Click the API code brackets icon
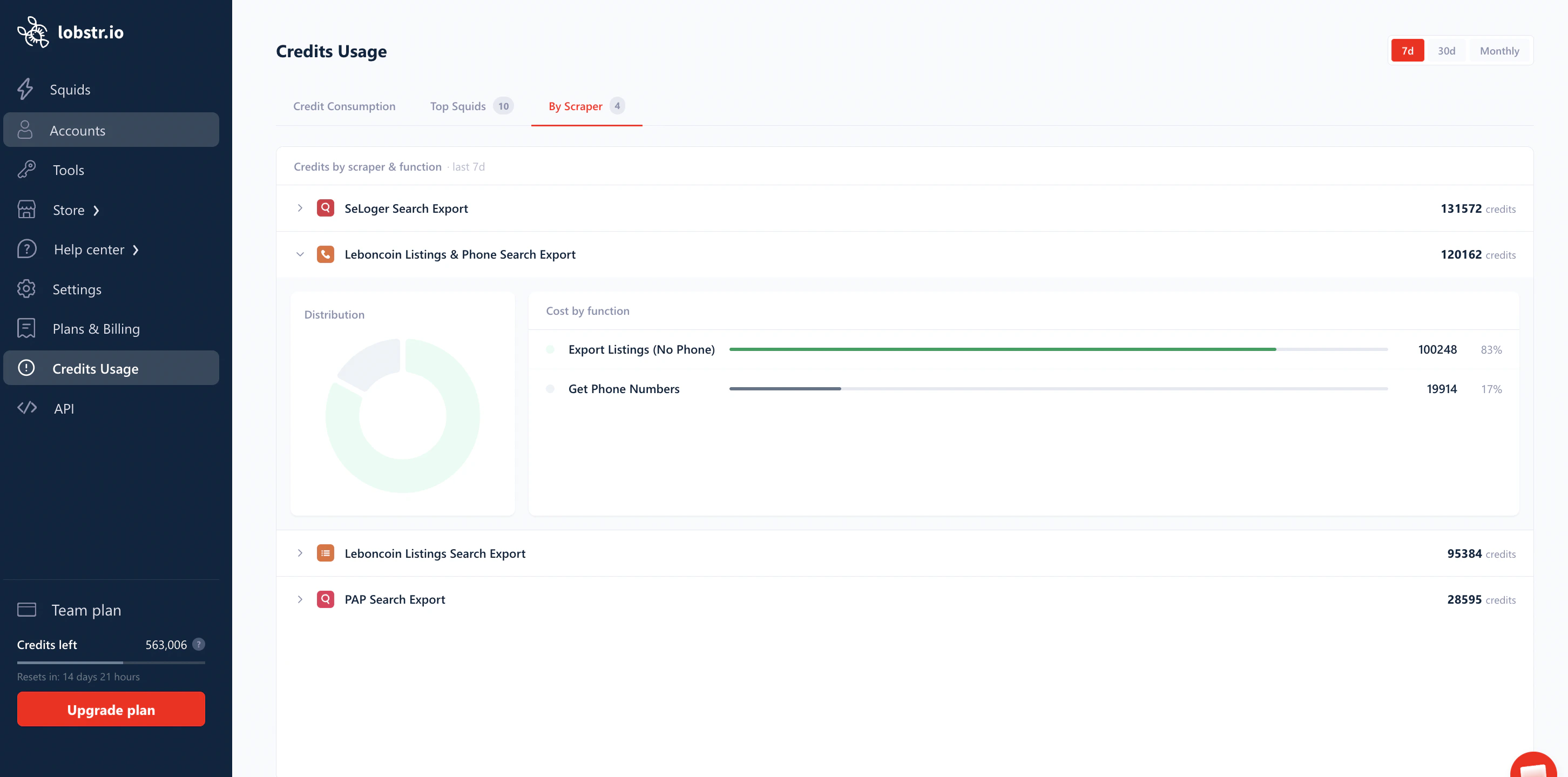 [27, 407]
